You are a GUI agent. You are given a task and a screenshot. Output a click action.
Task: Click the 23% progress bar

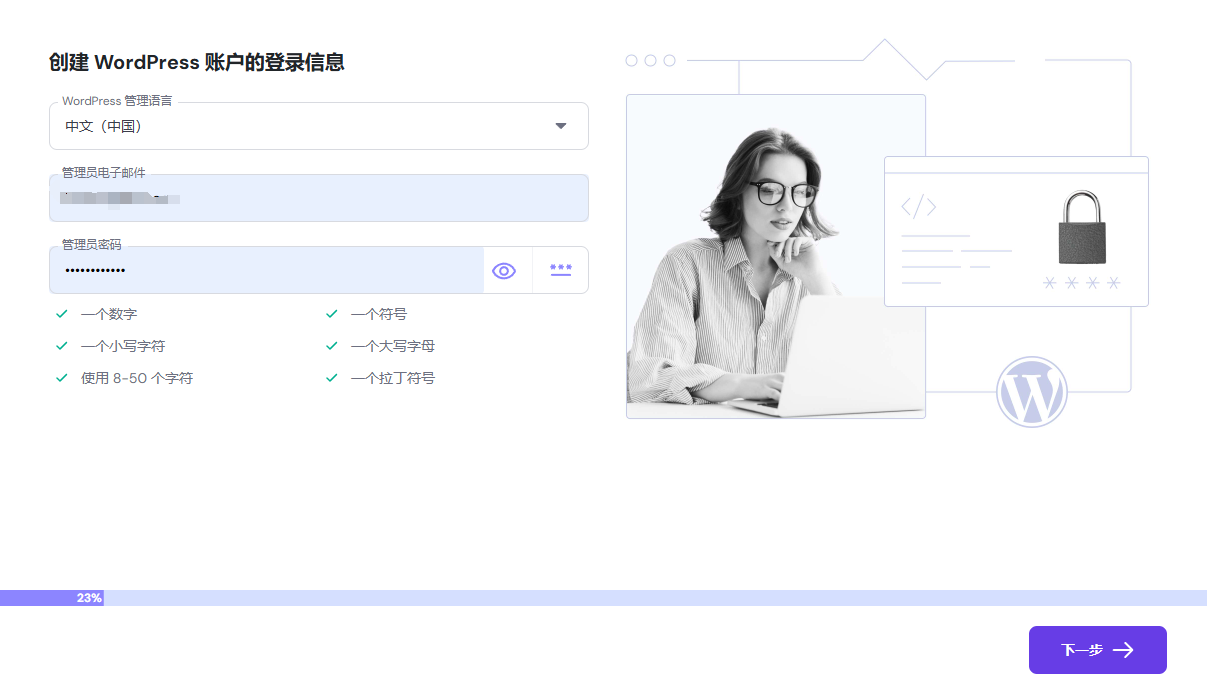point(603,598)
